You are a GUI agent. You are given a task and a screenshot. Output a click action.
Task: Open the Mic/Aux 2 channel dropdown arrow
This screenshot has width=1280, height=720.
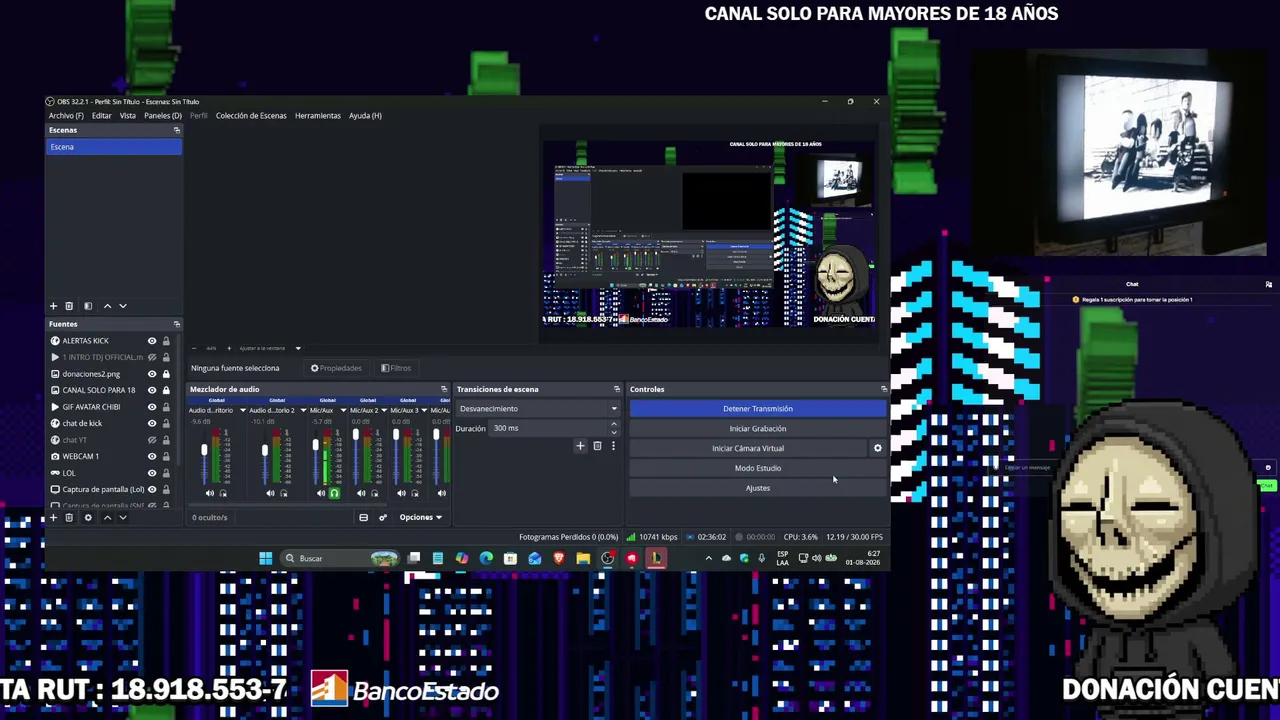coord(383,410)
